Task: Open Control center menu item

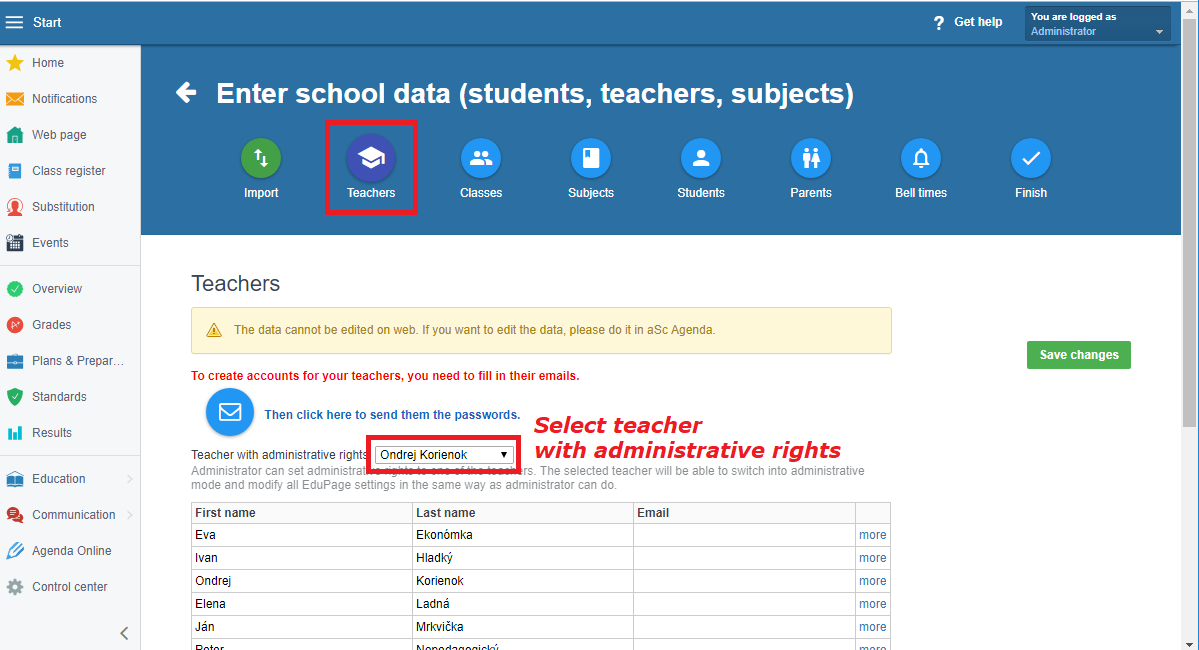Action: coord(70,587)
